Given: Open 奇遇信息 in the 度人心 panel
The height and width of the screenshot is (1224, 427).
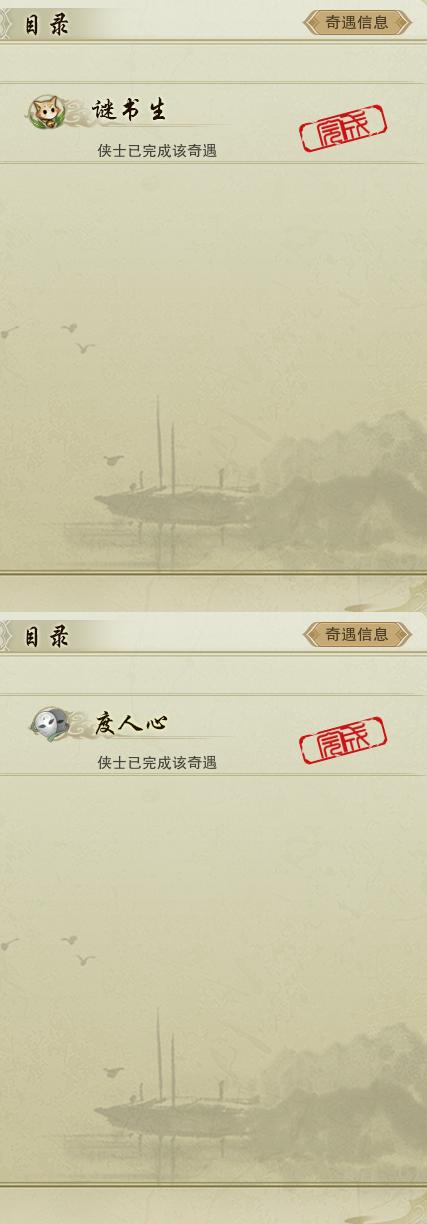Looking at the screenshot, I should [x=357, y=634].
